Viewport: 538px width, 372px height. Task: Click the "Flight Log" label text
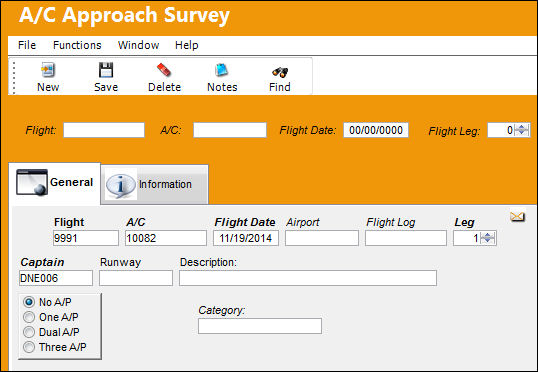[391, 222]
